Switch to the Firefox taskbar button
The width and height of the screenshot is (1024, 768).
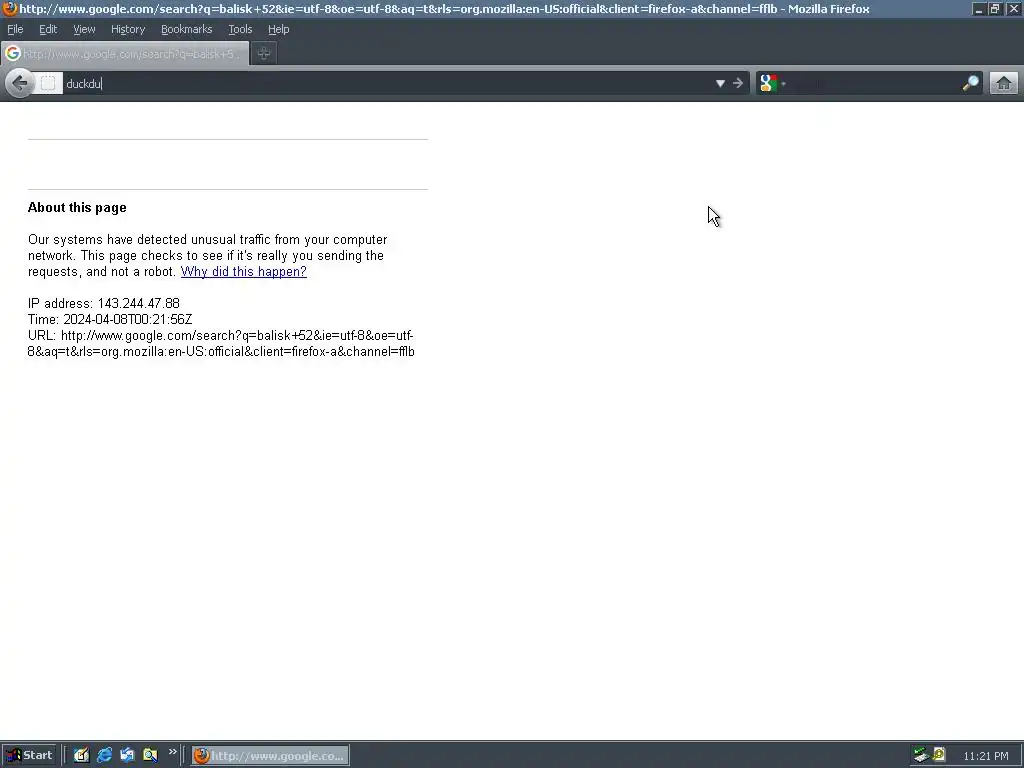pyautogui.click(x=270, y=756)
